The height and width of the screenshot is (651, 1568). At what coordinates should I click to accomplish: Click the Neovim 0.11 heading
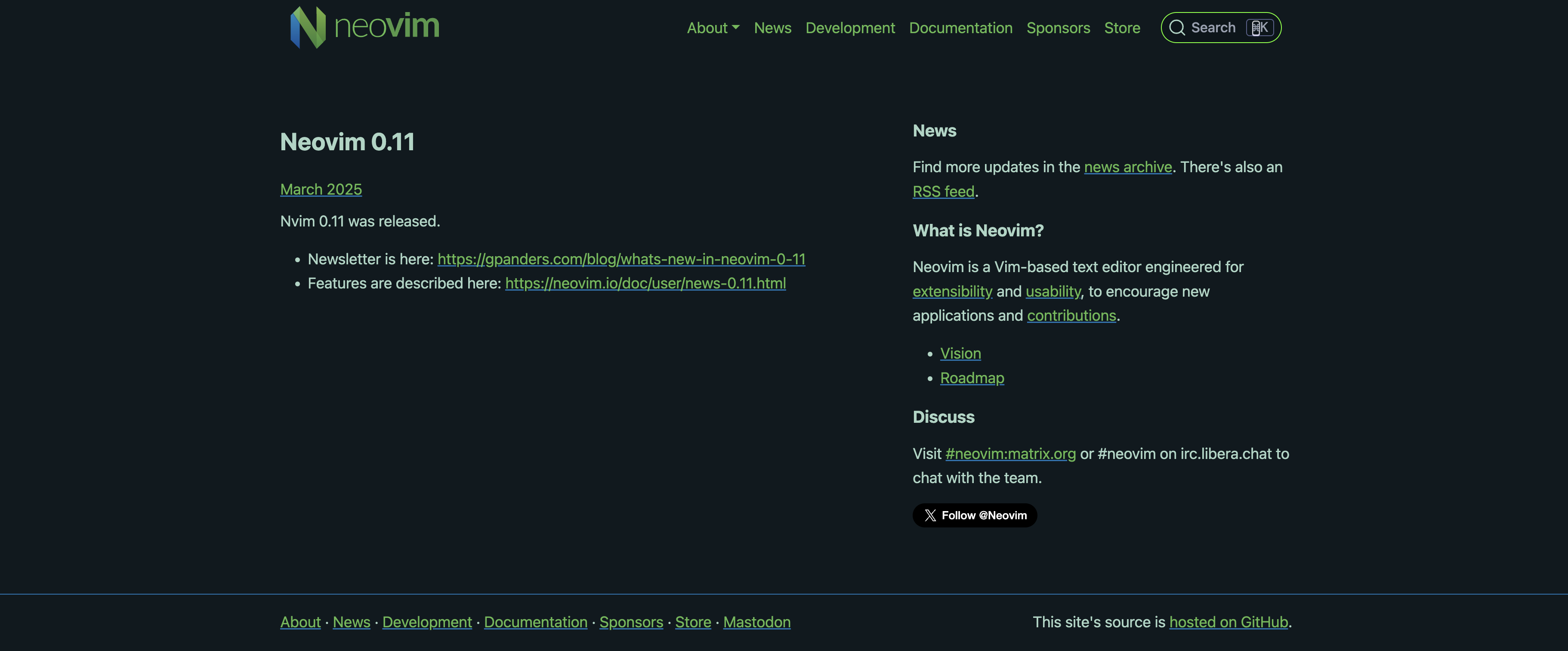click(347, 142)
